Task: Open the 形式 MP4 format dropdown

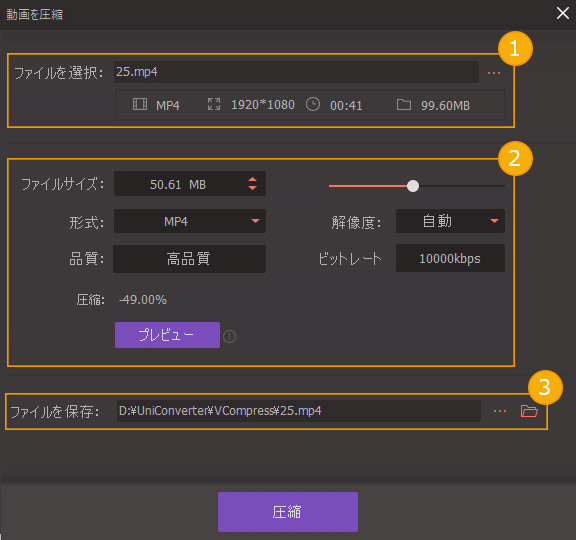Action: tap(190, 221)
